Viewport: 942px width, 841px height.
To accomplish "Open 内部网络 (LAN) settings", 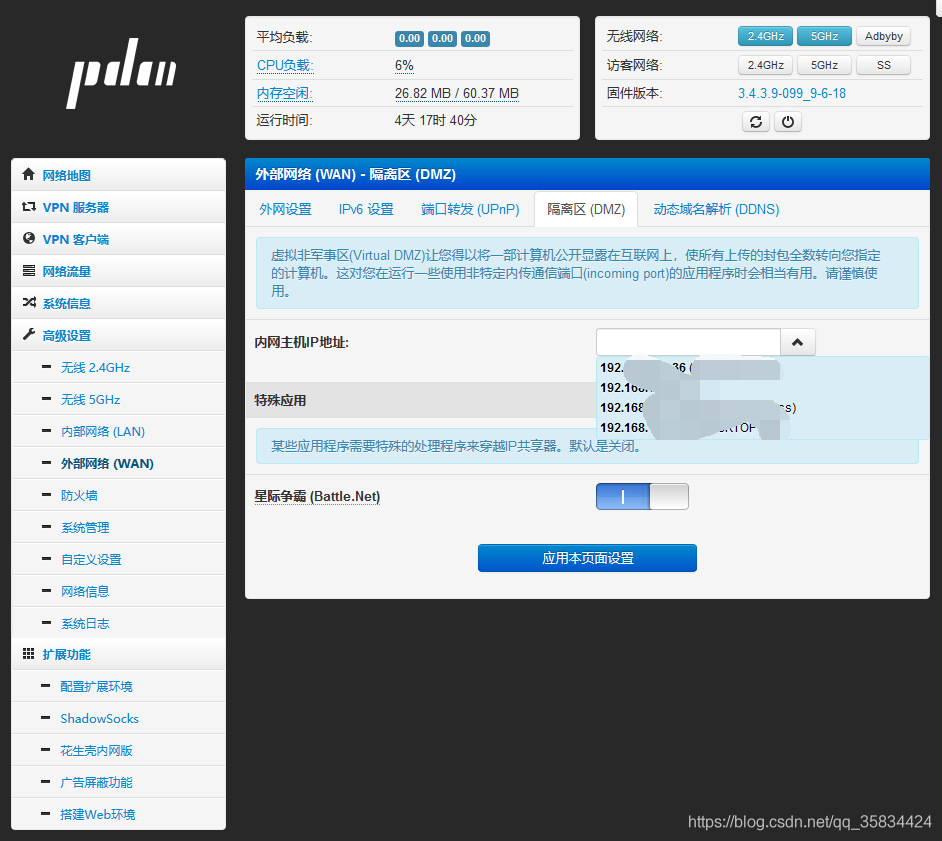I will coord(118,431).
